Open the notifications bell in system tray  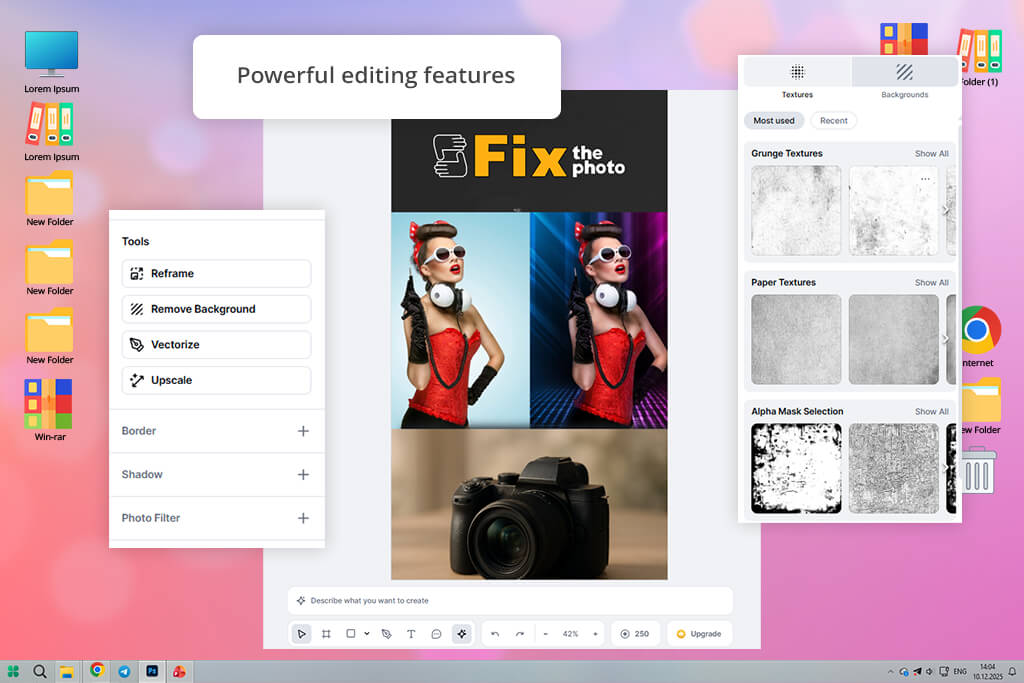[1012, 671]
